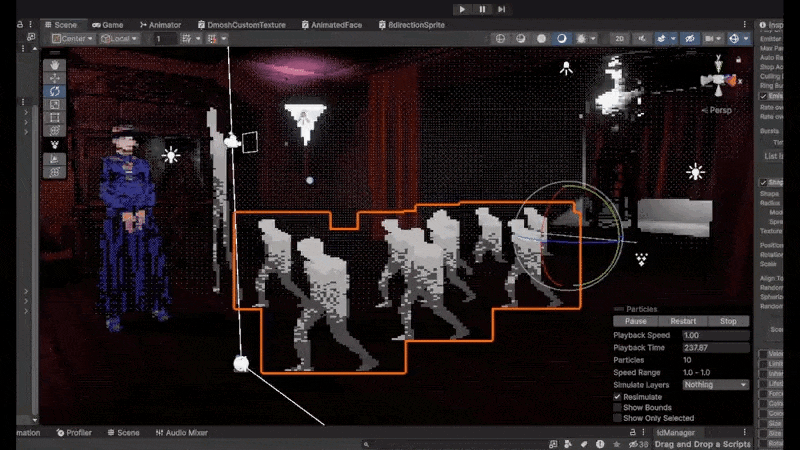Viewport: 800px width, 450px height.
Task: Enable the Show Bounds checkbox
Action: point(616,408)
